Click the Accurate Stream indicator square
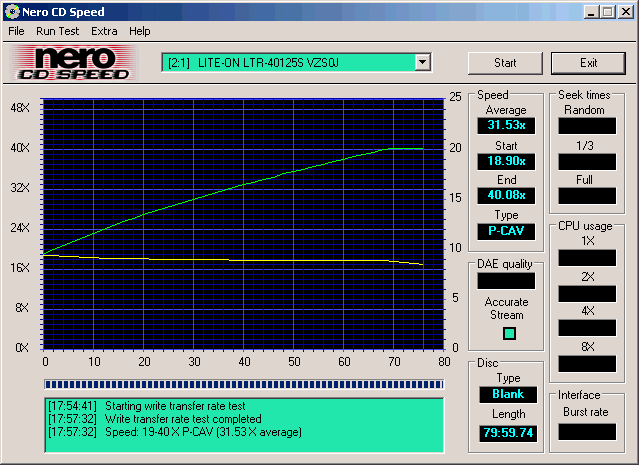 [x=509, y=333]
